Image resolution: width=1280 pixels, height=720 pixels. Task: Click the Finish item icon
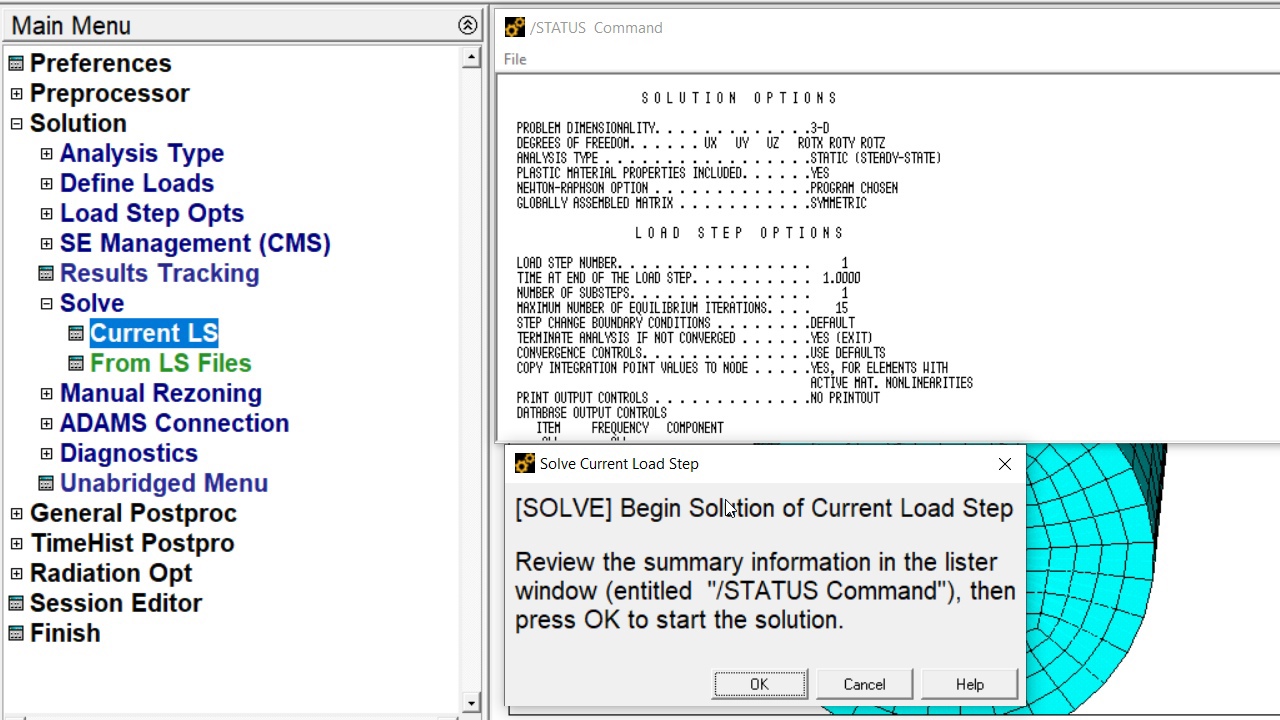tap(16, 634)
